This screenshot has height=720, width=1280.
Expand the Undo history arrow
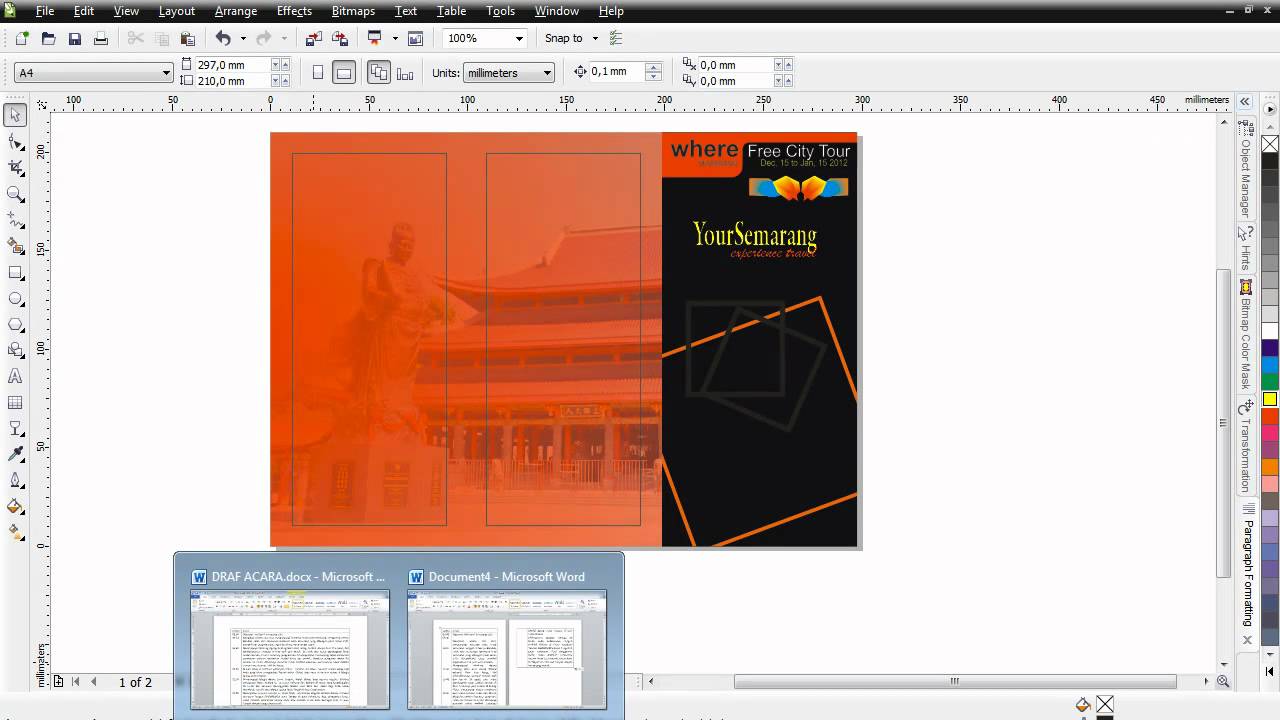click(243, 38)
